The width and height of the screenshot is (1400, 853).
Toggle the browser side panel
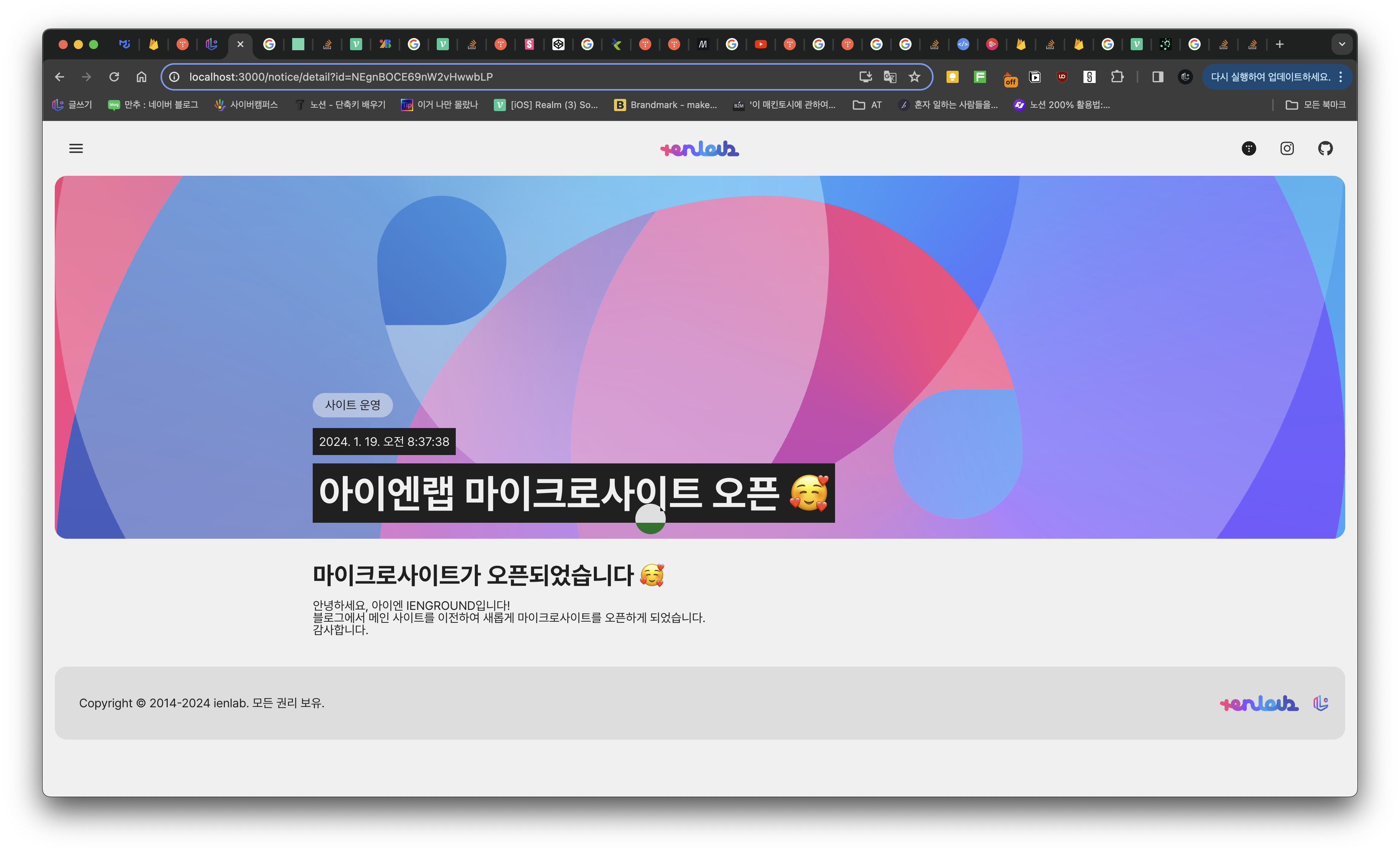(x=1157, y=77)
